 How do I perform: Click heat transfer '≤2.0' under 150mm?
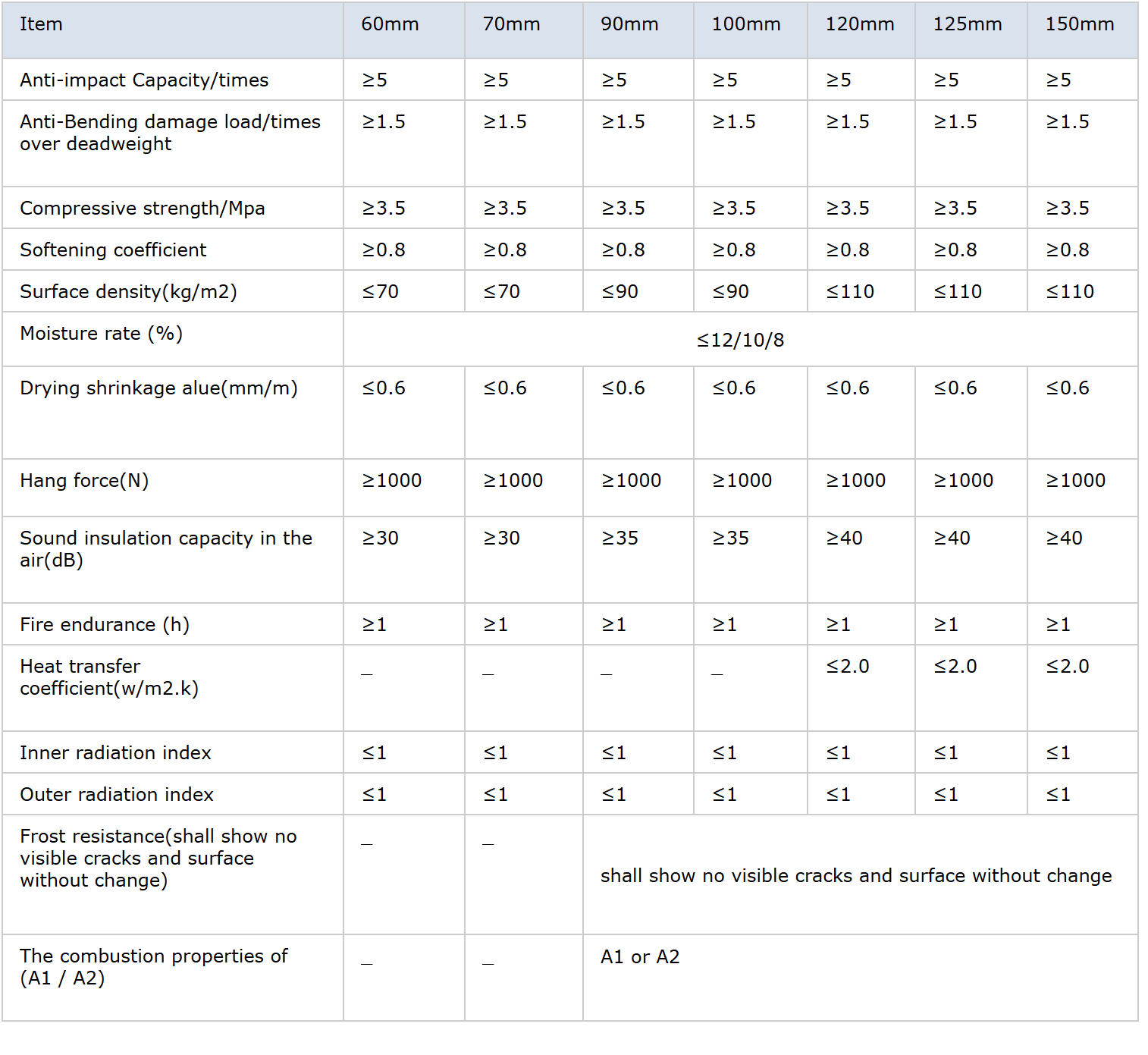coord(1067,667)
